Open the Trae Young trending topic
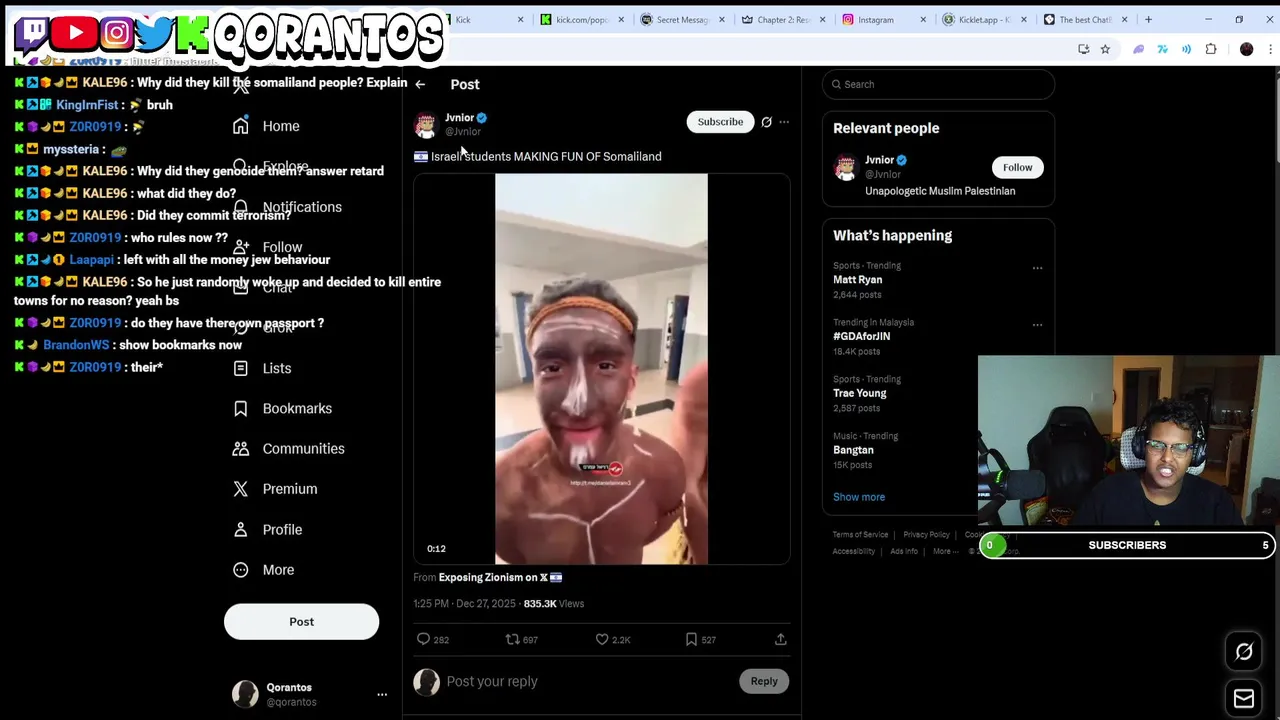The width and height of the screenshot is (1280, 720). 859,393
